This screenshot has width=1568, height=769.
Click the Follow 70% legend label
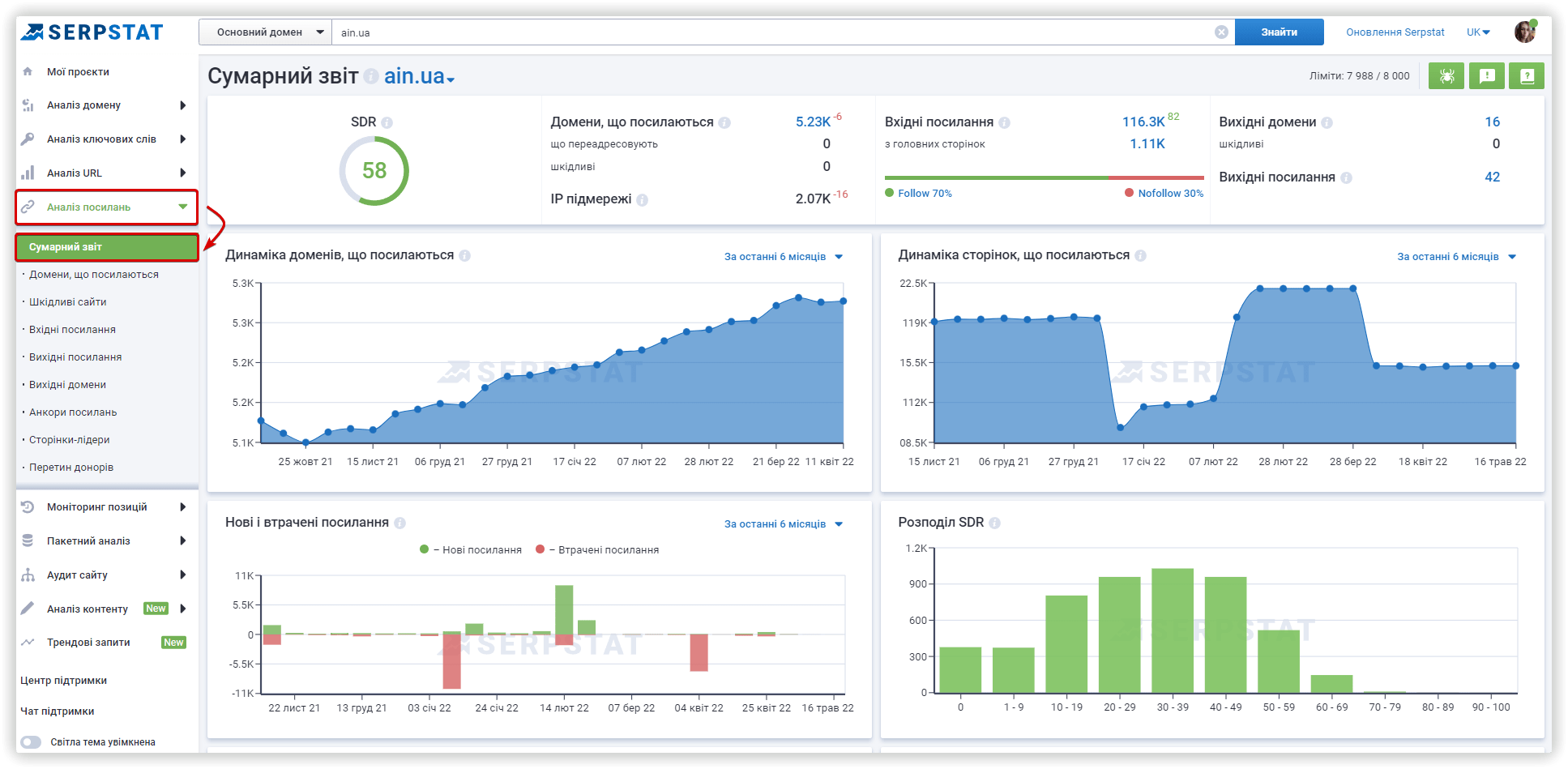pyautogui.click(x=925, y=194)
